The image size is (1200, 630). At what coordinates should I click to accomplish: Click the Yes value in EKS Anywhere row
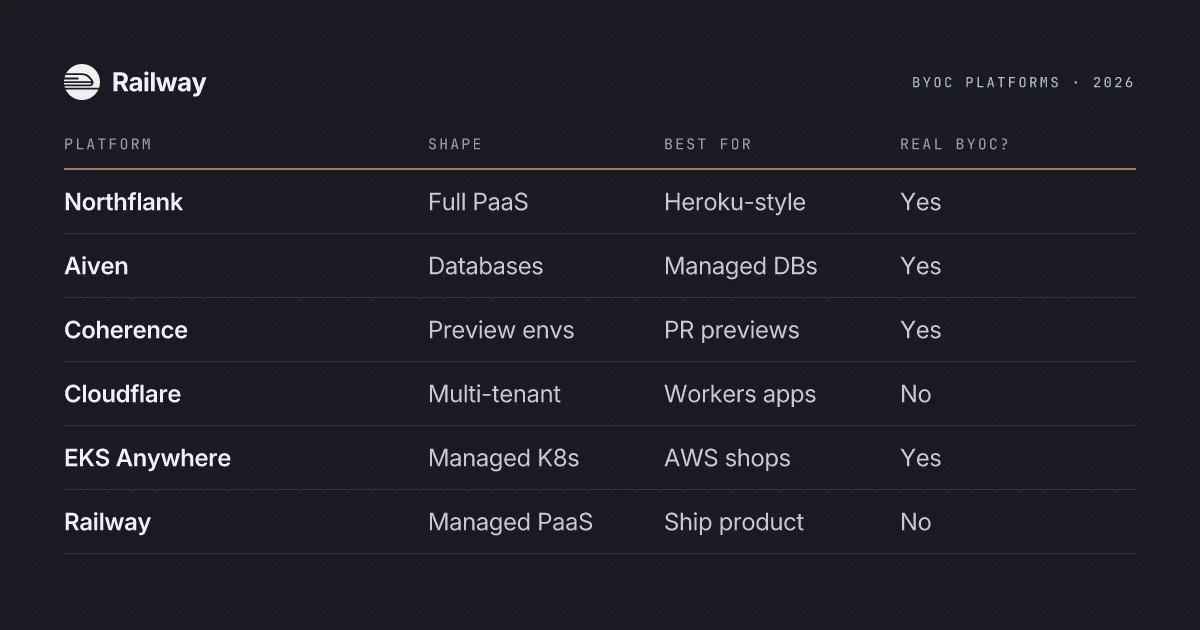click(921, 458)
